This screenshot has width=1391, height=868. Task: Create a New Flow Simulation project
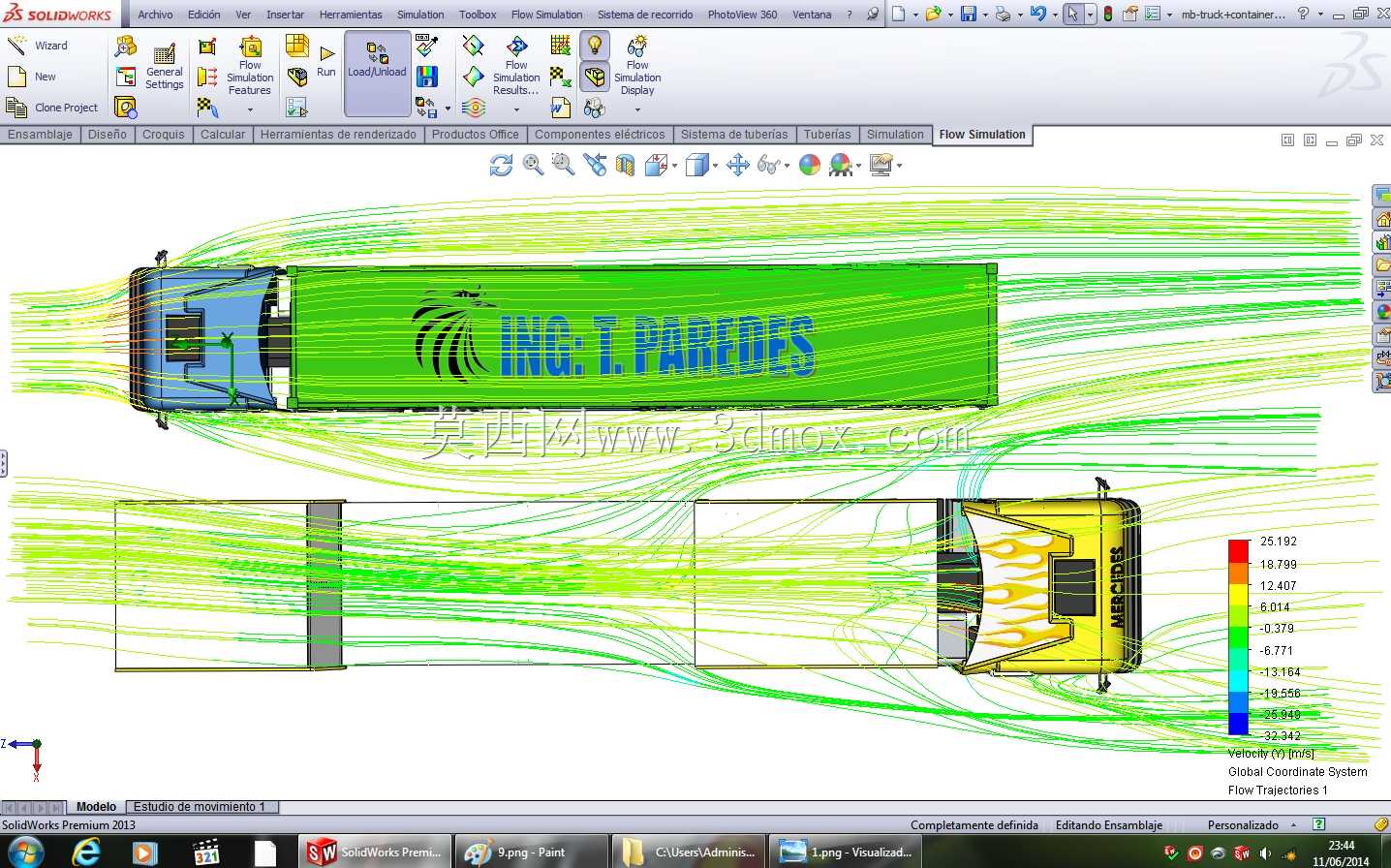[32, 77]
